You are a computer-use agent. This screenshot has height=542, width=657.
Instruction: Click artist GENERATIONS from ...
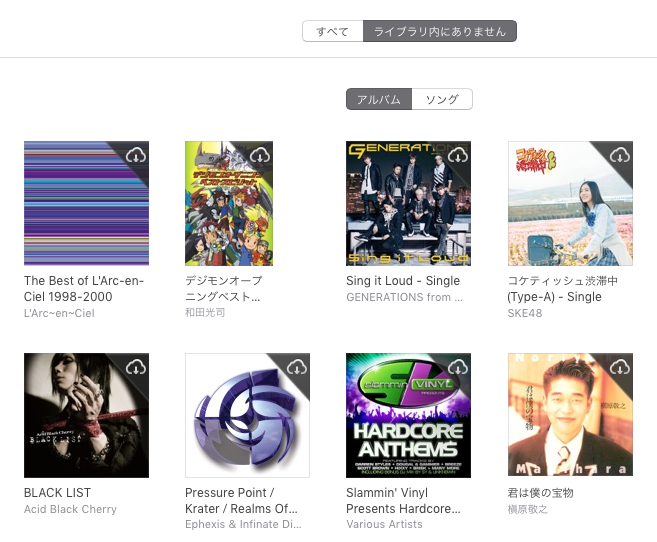tap(404, 297)
